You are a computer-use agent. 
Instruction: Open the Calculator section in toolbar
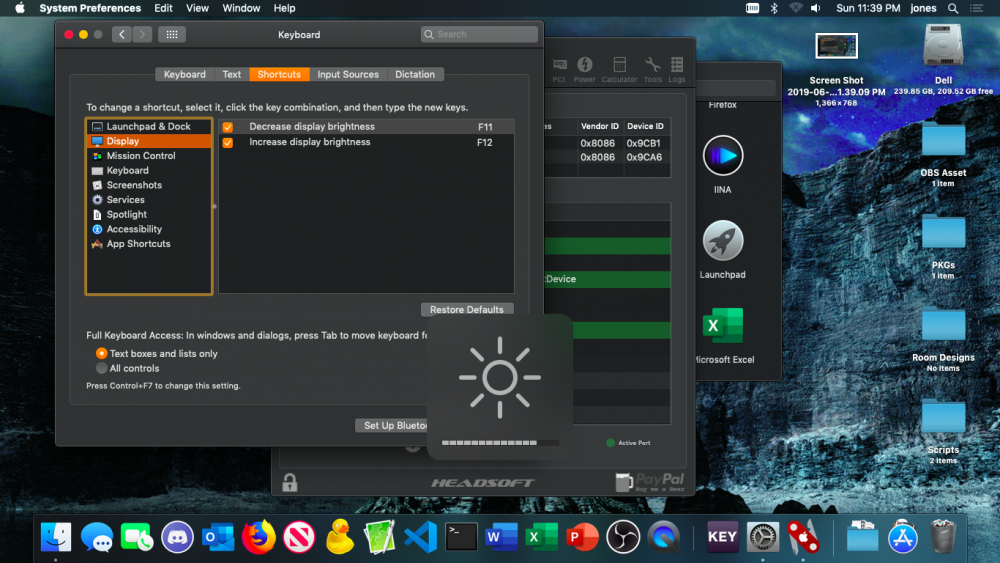(619, 68)
